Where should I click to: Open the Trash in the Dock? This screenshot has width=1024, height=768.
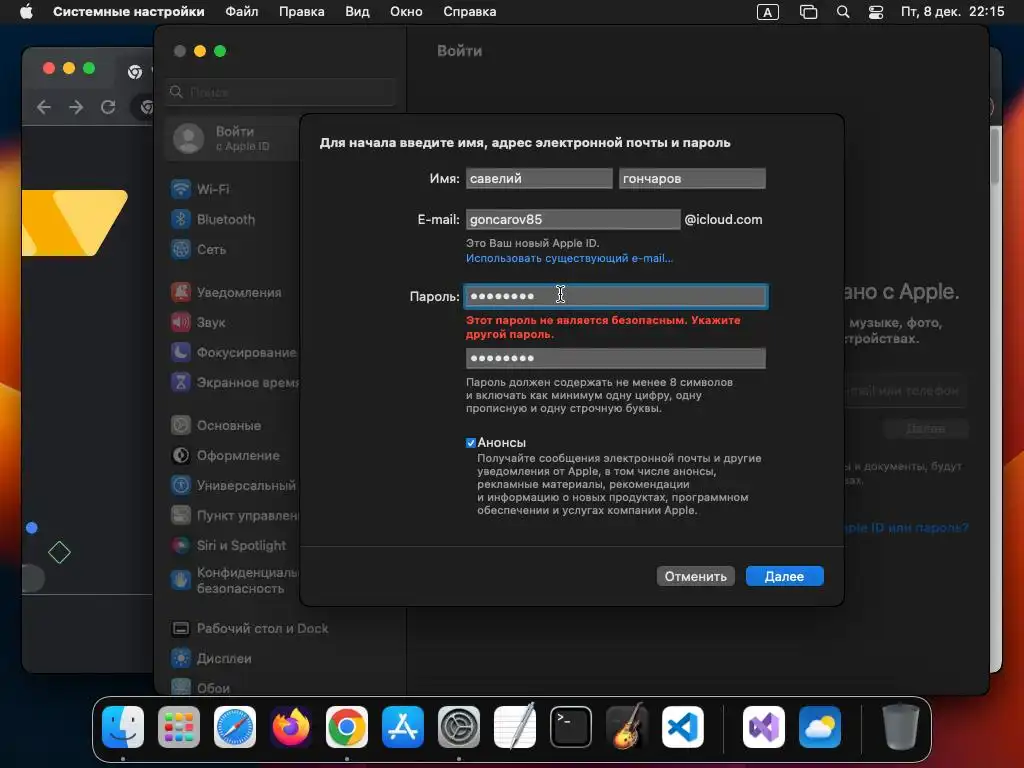901,727
